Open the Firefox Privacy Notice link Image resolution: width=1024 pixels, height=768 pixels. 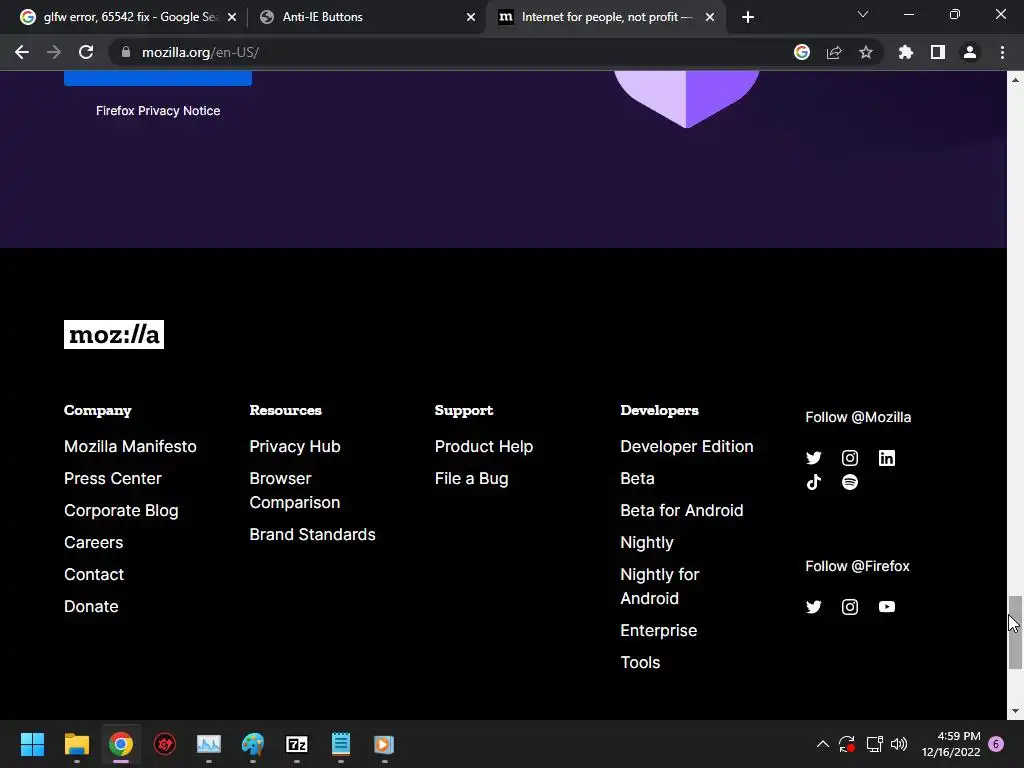[158, 111]
